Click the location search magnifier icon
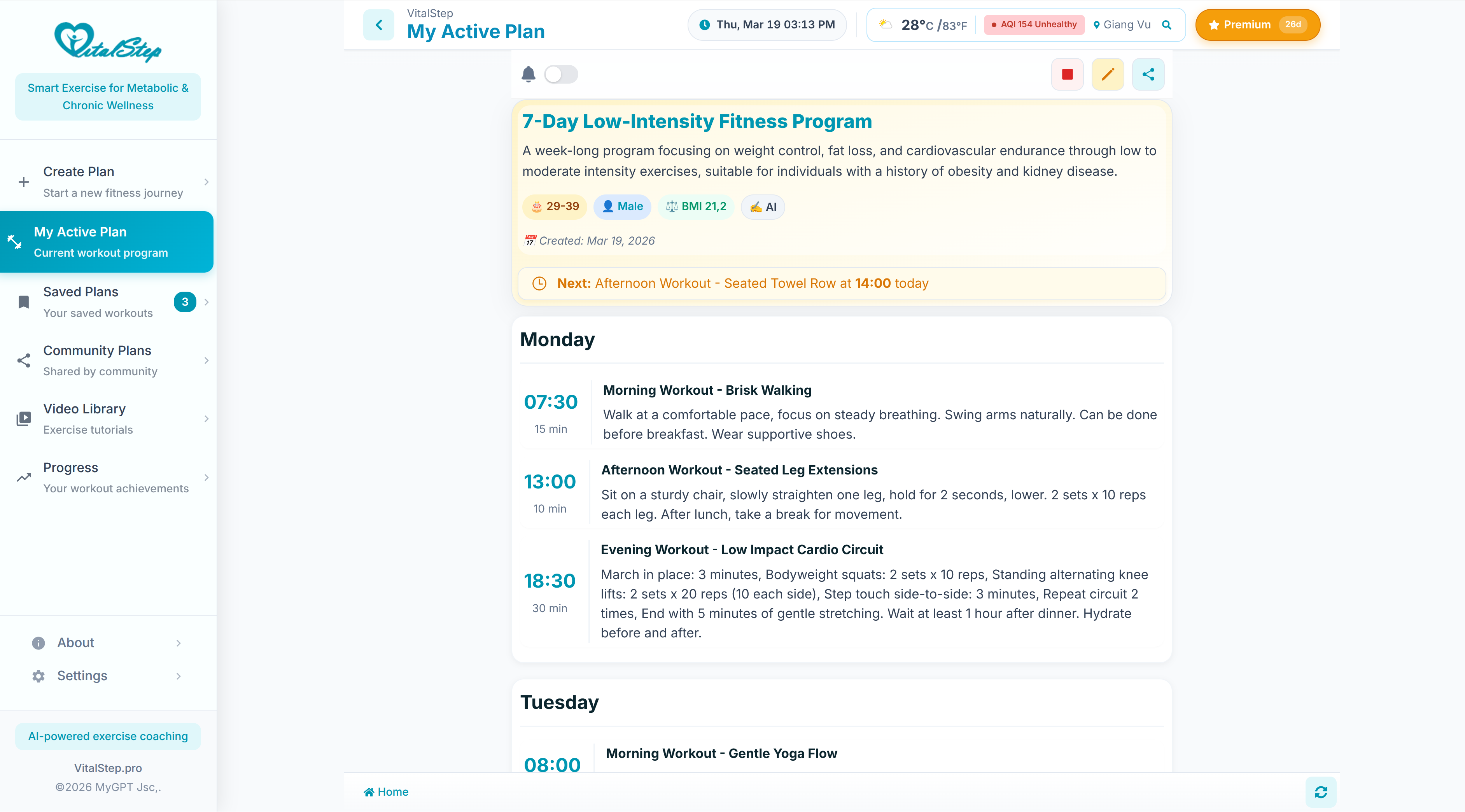This screenshot has height=812, width=1465. click(1166, 25)
